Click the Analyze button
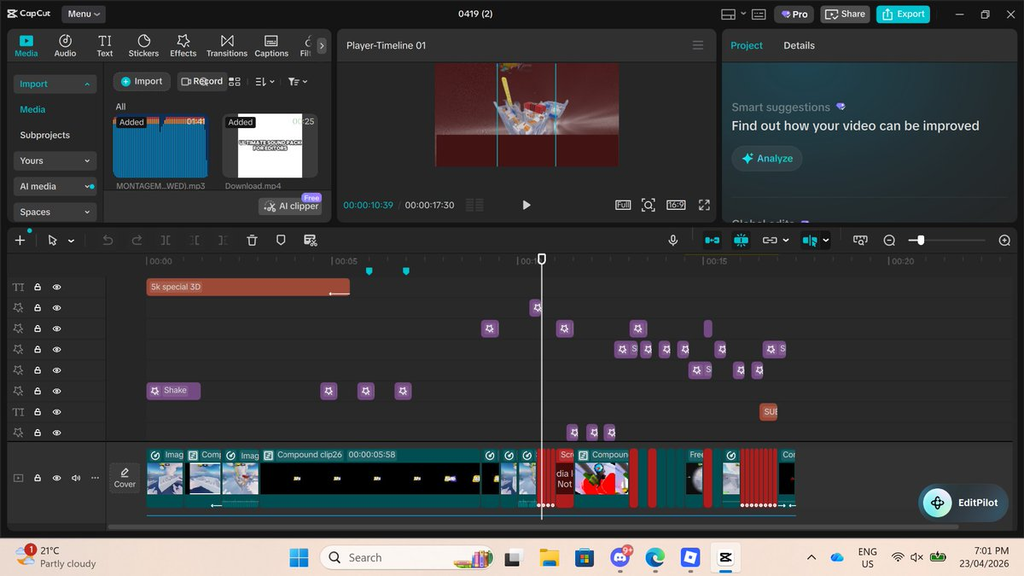1024x576 pixels. pyautogui.click(x=767, y=158)
